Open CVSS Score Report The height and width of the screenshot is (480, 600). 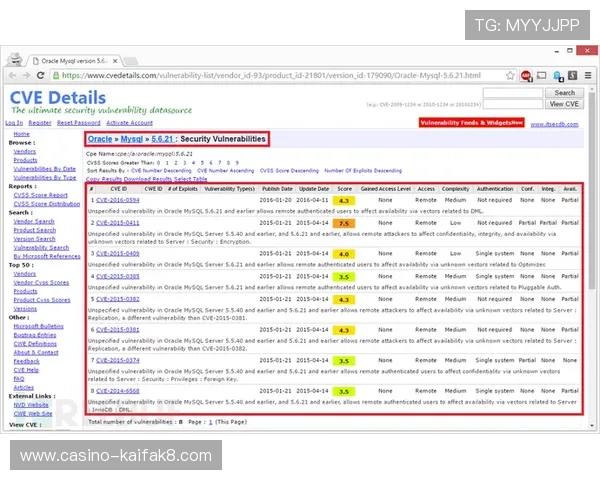tap(41, 195)
